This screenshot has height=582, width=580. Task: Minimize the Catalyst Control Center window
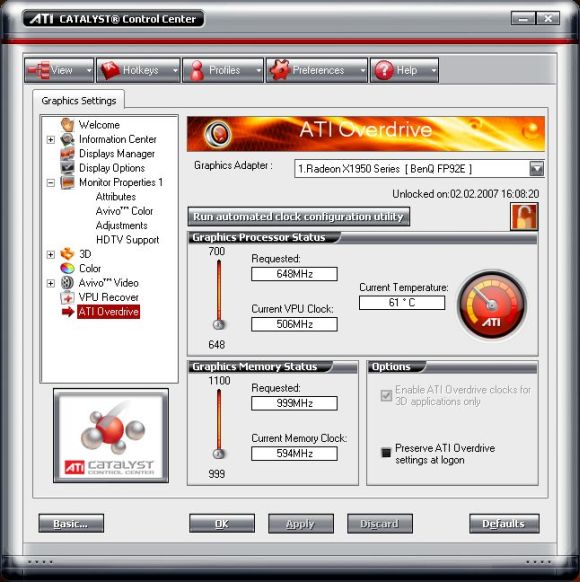click(523, 18)
